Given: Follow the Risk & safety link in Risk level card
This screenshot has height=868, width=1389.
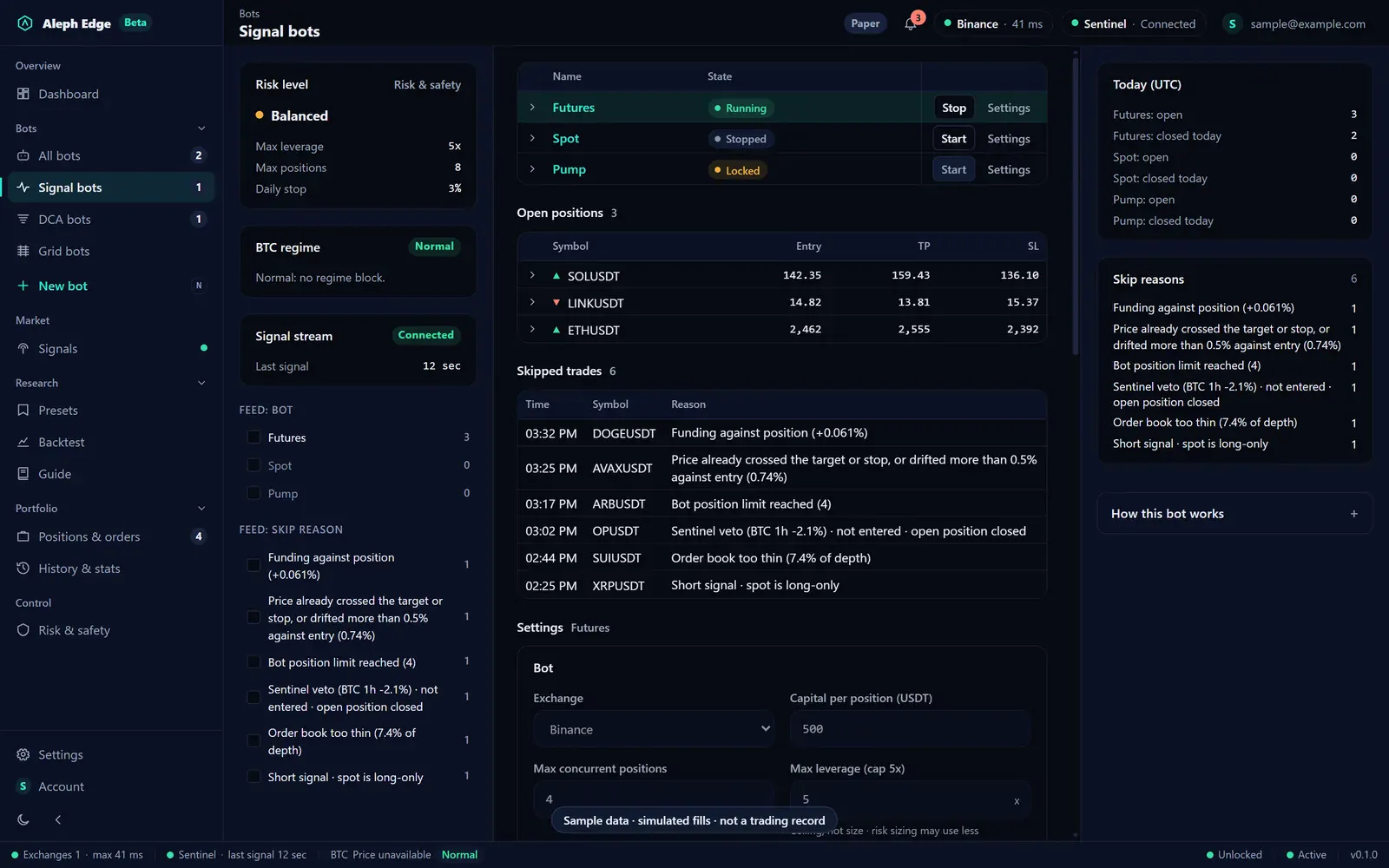Looking at the screenshot, I should point(427,85).
